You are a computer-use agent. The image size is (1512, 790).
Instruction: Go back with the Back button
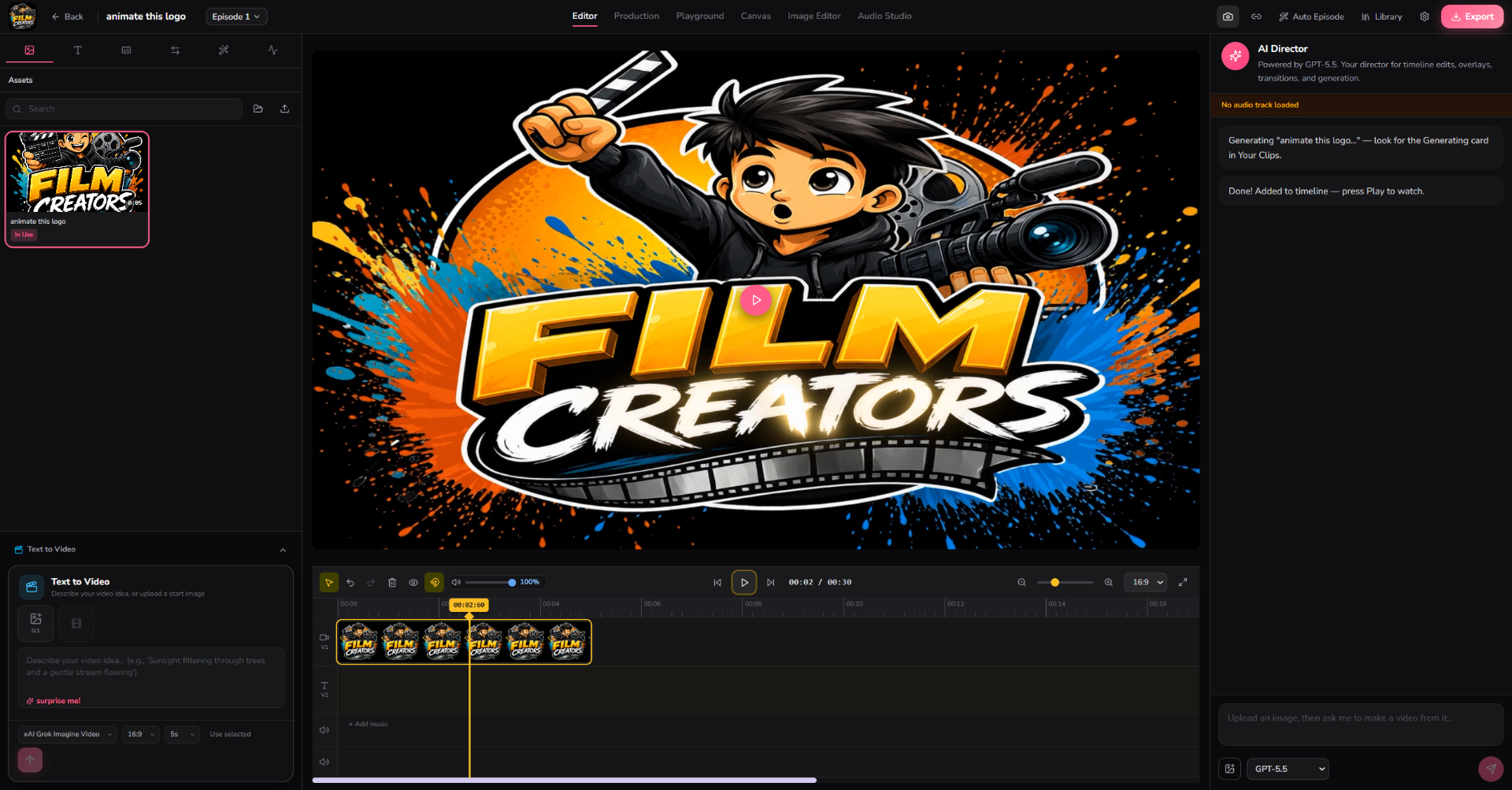click(x=67, y=17)
